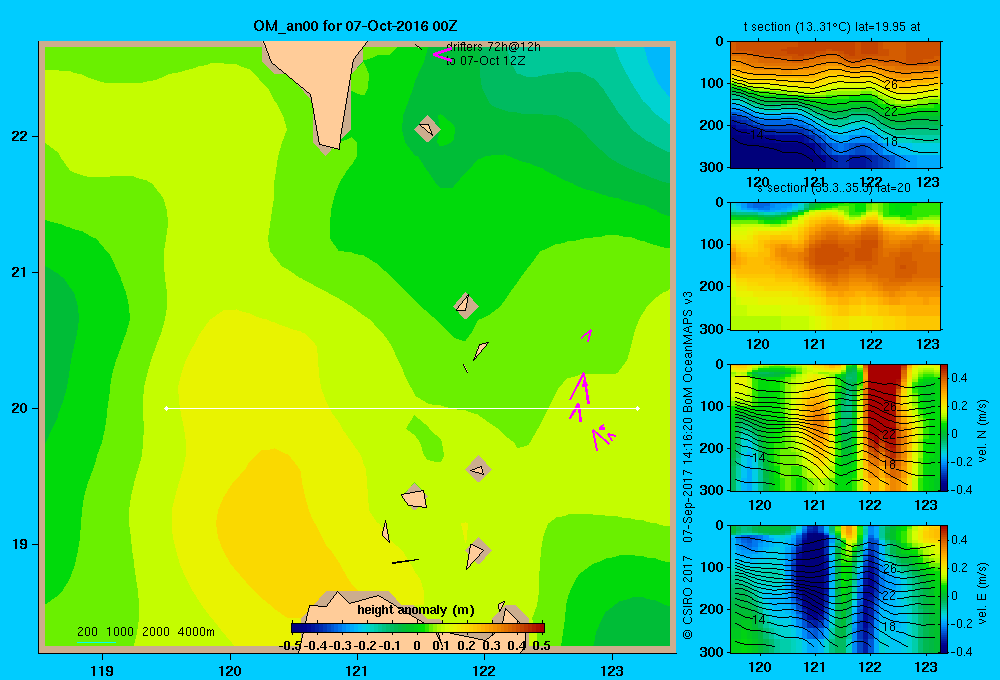Click the '14' contour label in temperature section
This screenshot has height=680, width=1000.
click(x=757, y=135)
